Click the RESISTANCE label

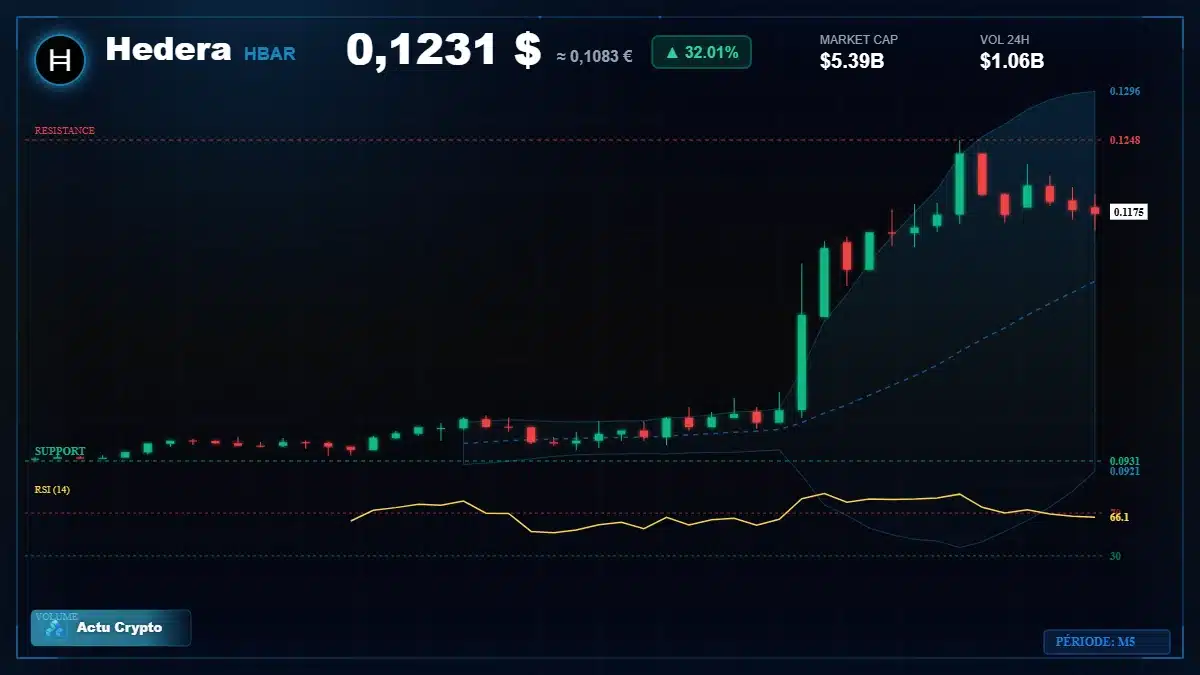pyautogui.click(x=65, y=131)
